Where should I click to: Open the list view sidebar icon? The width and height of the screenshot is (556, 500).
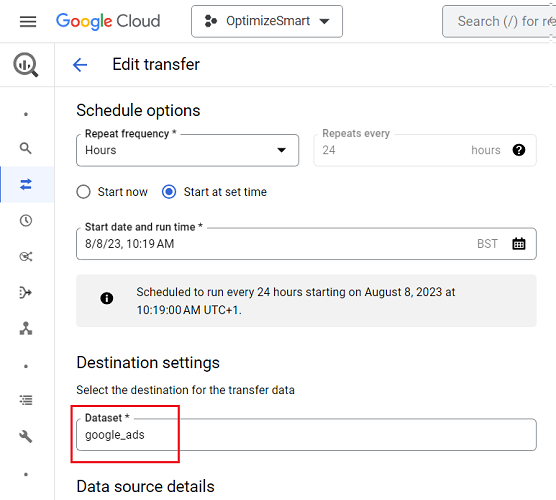tap(26, 400)
